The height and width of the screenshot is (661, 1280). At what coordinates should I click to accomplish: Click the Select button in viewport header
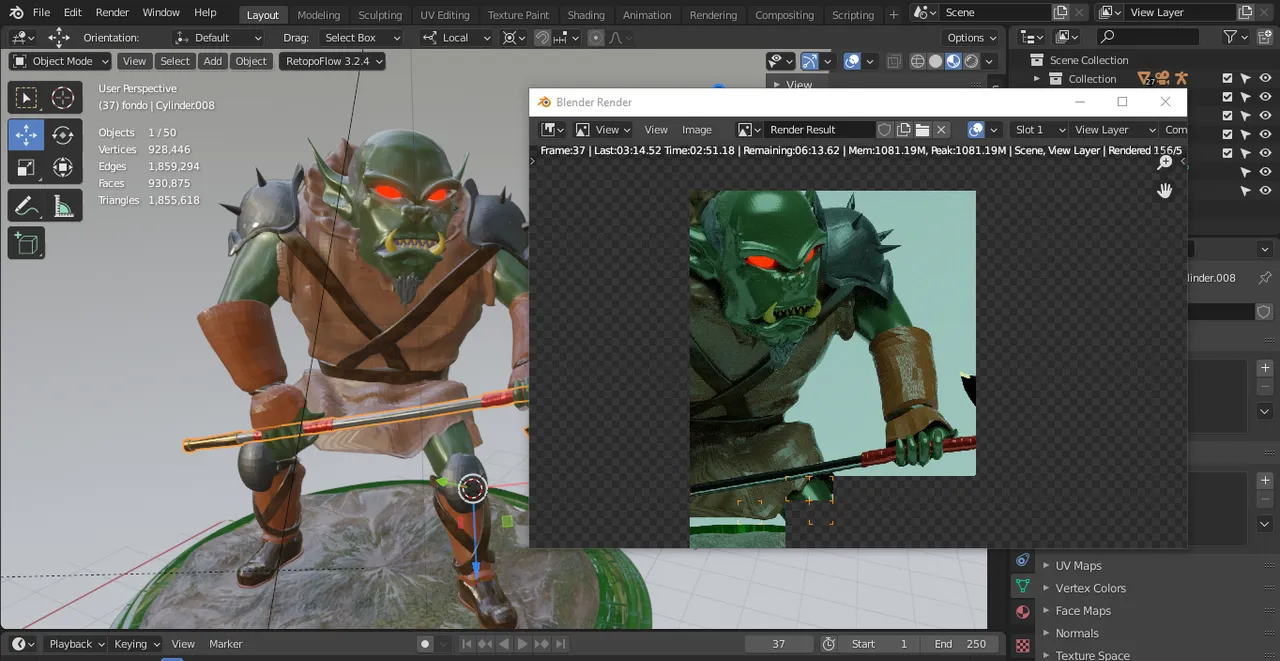[x=175, y=61]
